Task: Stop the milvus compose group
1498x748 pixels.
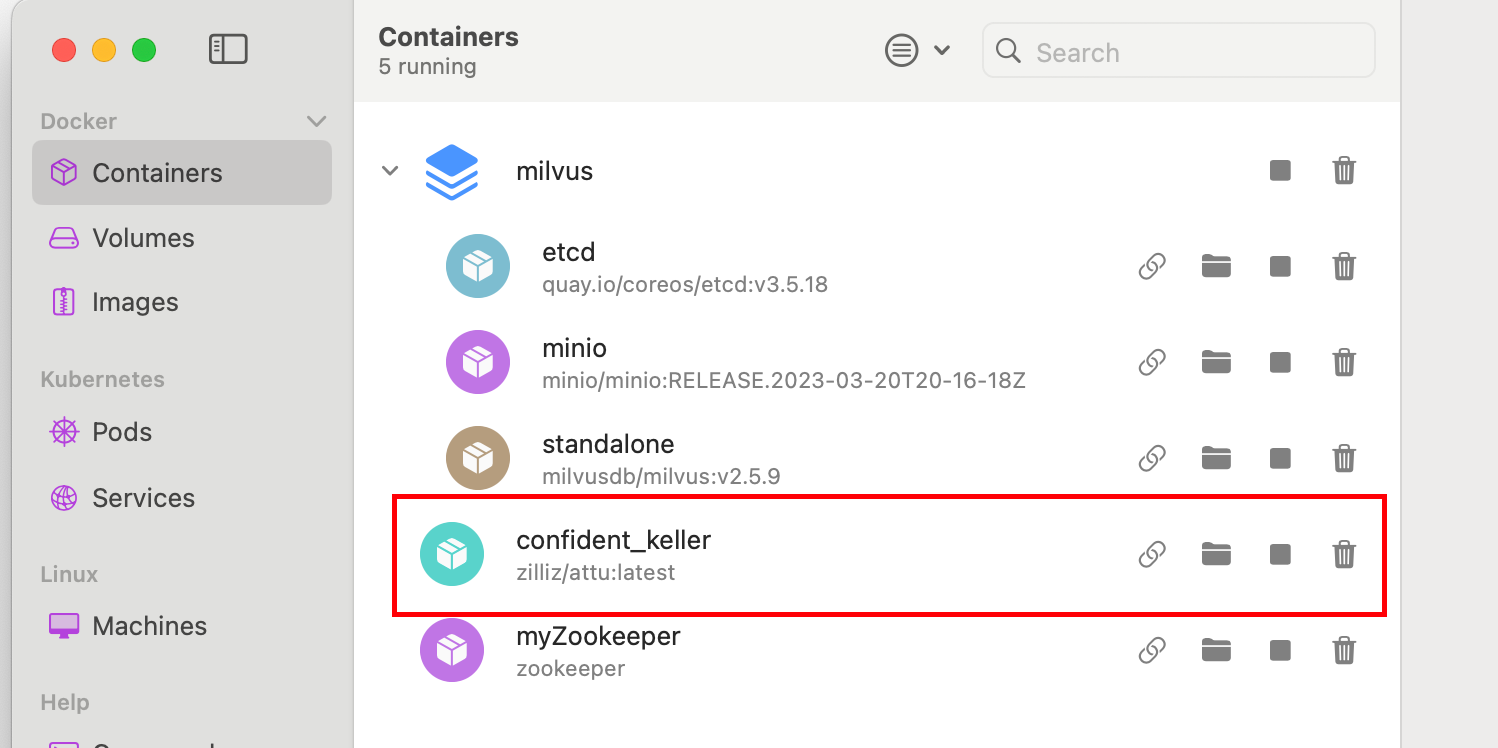Action: click(1280, 171)
